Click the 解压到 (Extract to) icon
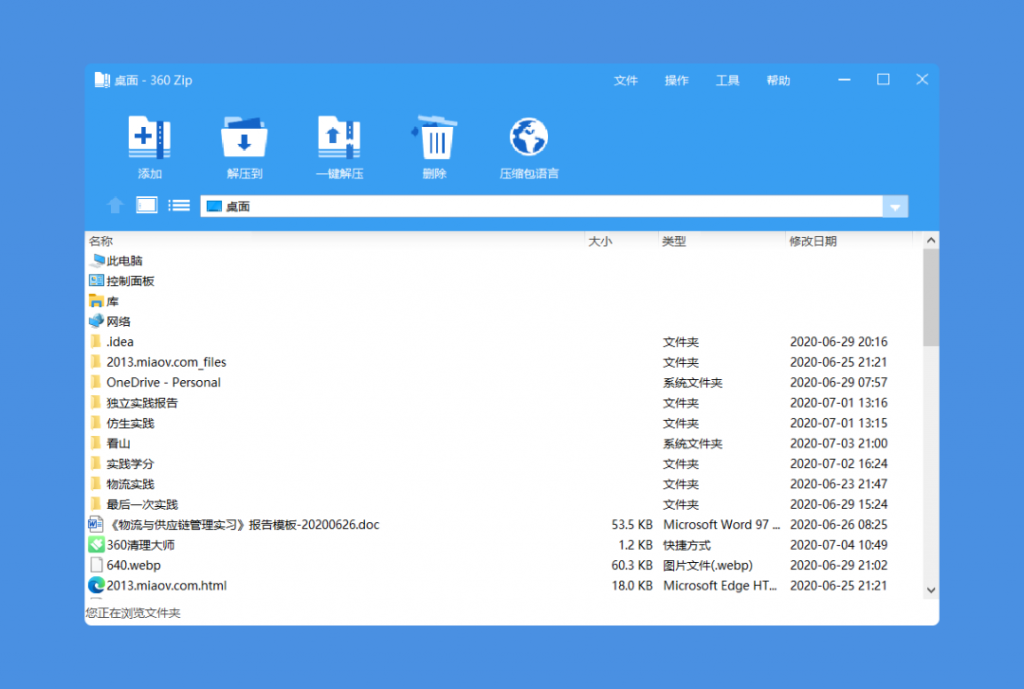Screen dimensions: 1024x689 pyautogui.click(x=244, y=137)
